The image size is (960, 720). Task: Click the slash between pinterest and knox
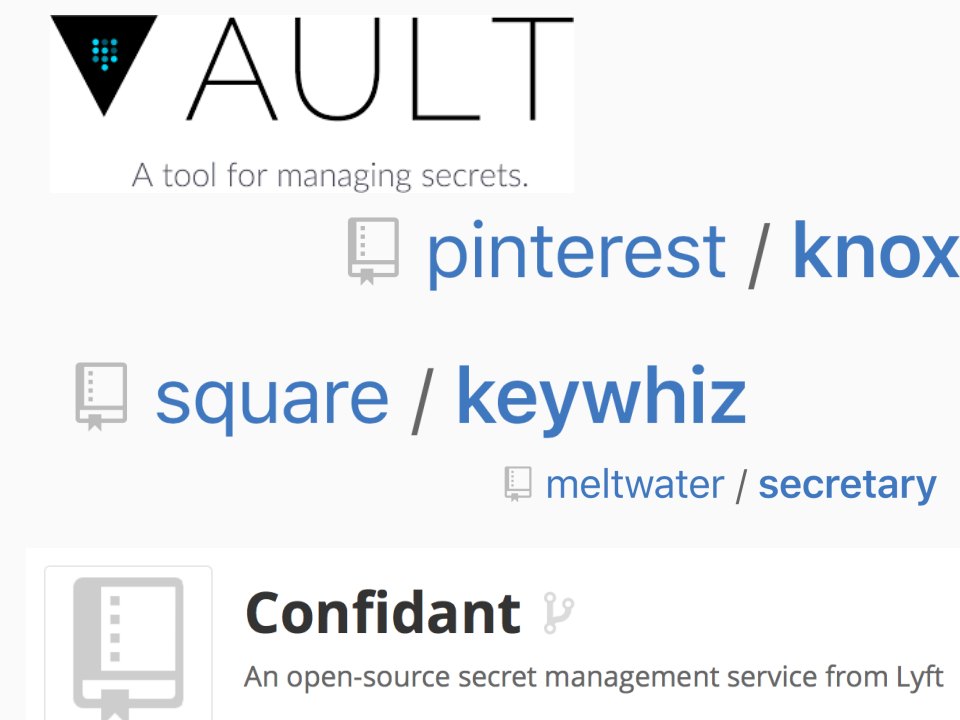point(759,254)
